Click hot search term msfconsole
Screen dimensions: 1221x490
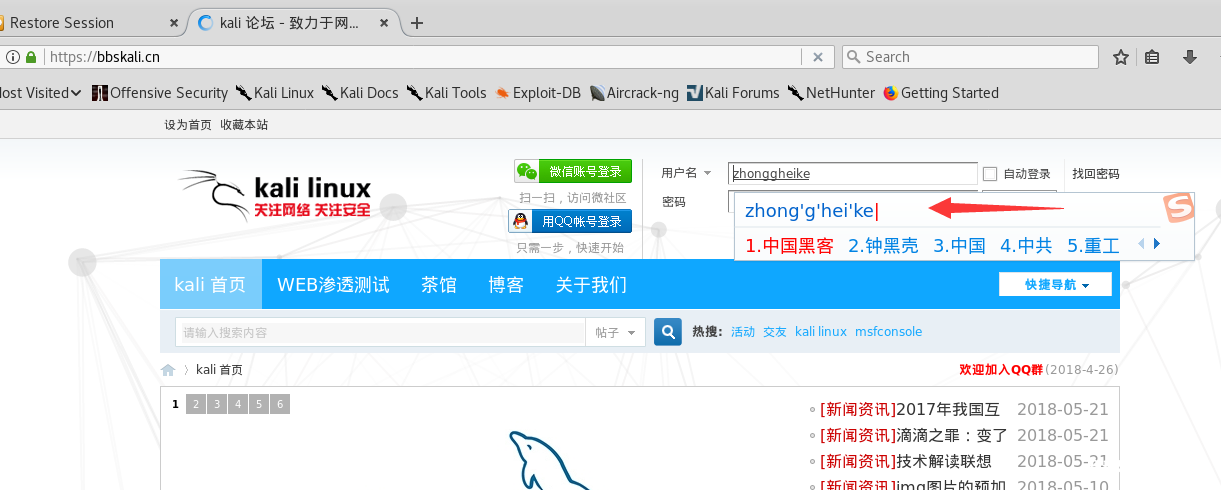(x=888, y=332)
